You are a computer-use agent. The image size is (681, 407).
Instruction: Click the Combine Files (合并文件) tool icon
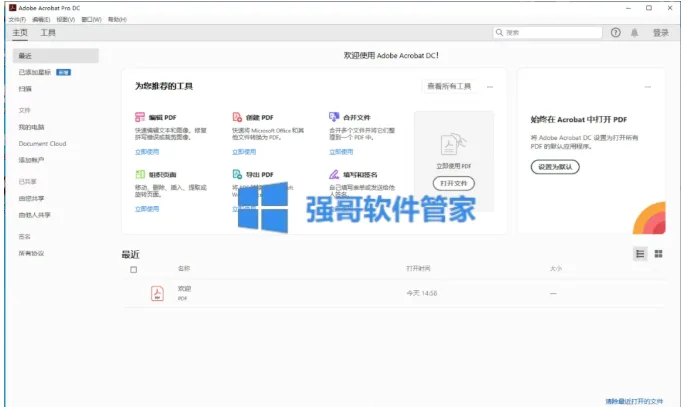pyautogui.click(x=334, y=117)
